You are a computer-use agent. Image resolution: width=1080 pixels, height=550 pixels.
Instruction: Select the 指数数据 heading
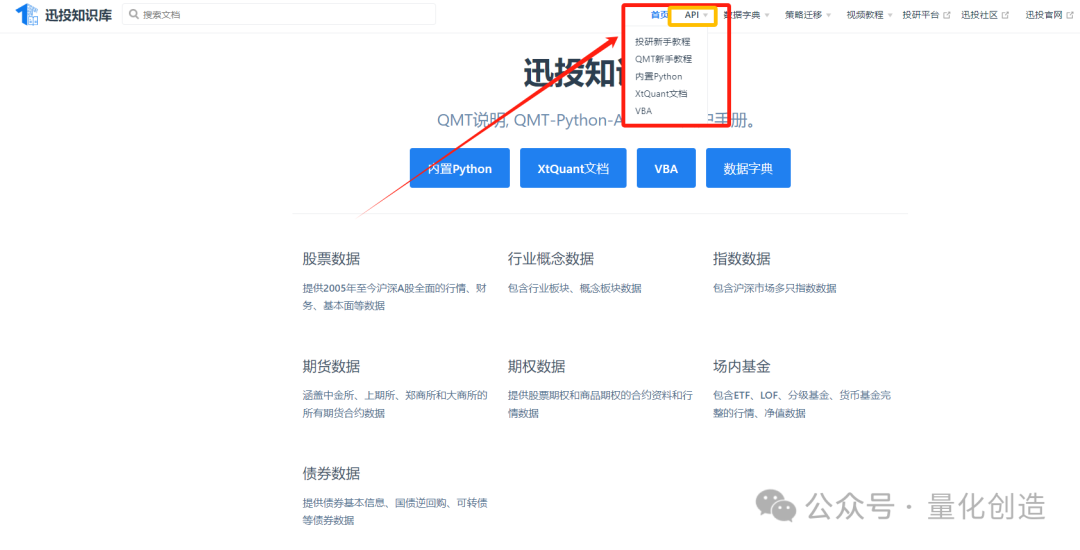741,259
